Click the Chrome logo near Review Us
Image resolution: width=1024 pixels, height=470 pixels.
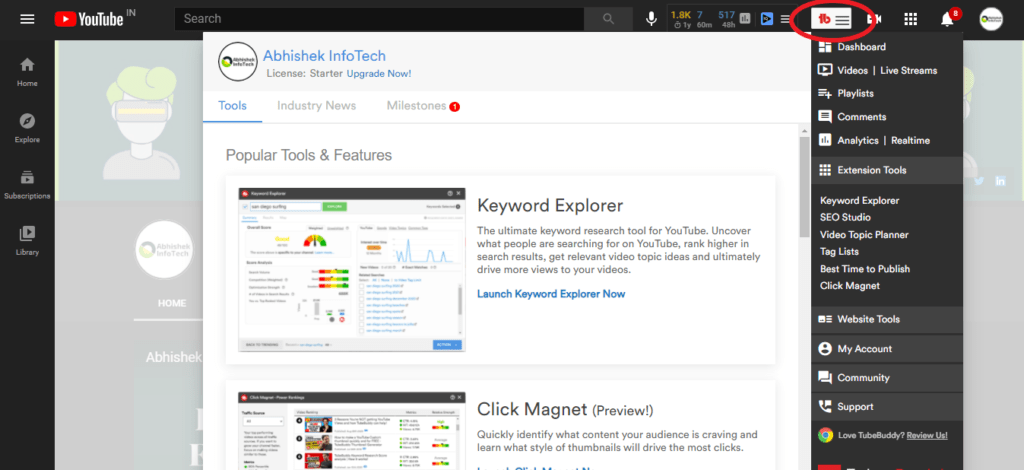pyautogui.click(x=825, y=435)
